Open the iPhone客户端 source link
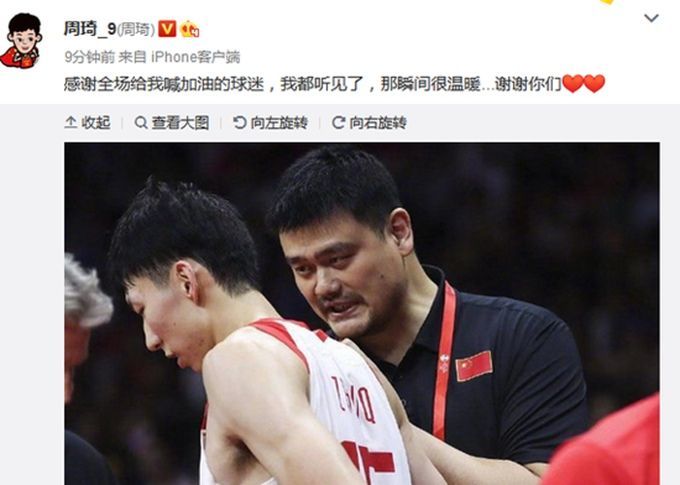The height and width of the screenshot is (485, 680). (x=196, y=57)
